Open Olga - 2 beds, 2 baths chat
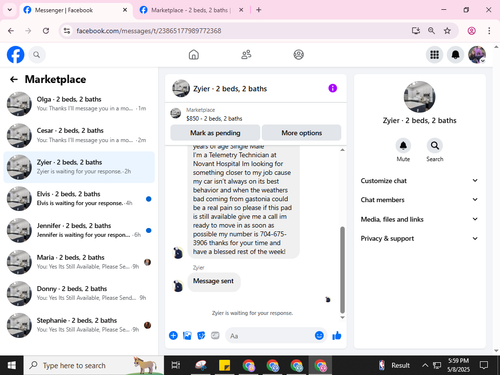 tap(79, 104)
